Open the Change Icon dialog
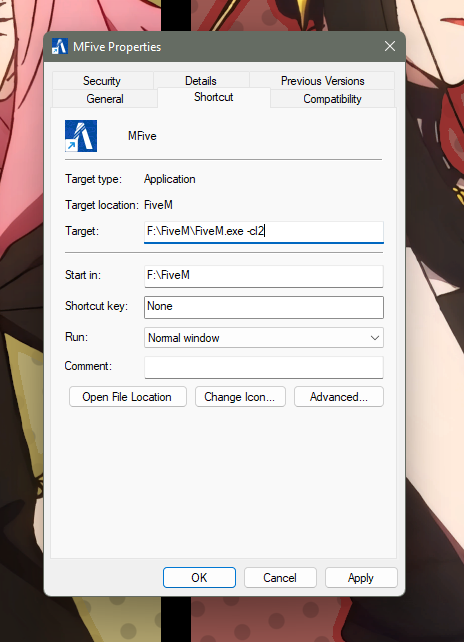Viewport: 464px width, 642px height. tap(240, 397)
